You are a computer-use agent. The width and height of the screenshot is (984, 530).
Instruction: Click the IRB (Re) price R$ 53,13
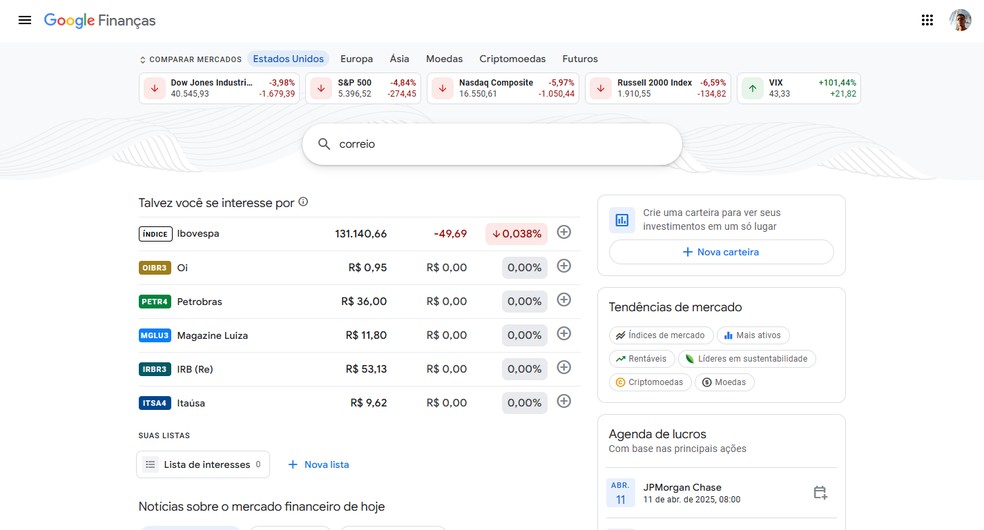[366, 369]
